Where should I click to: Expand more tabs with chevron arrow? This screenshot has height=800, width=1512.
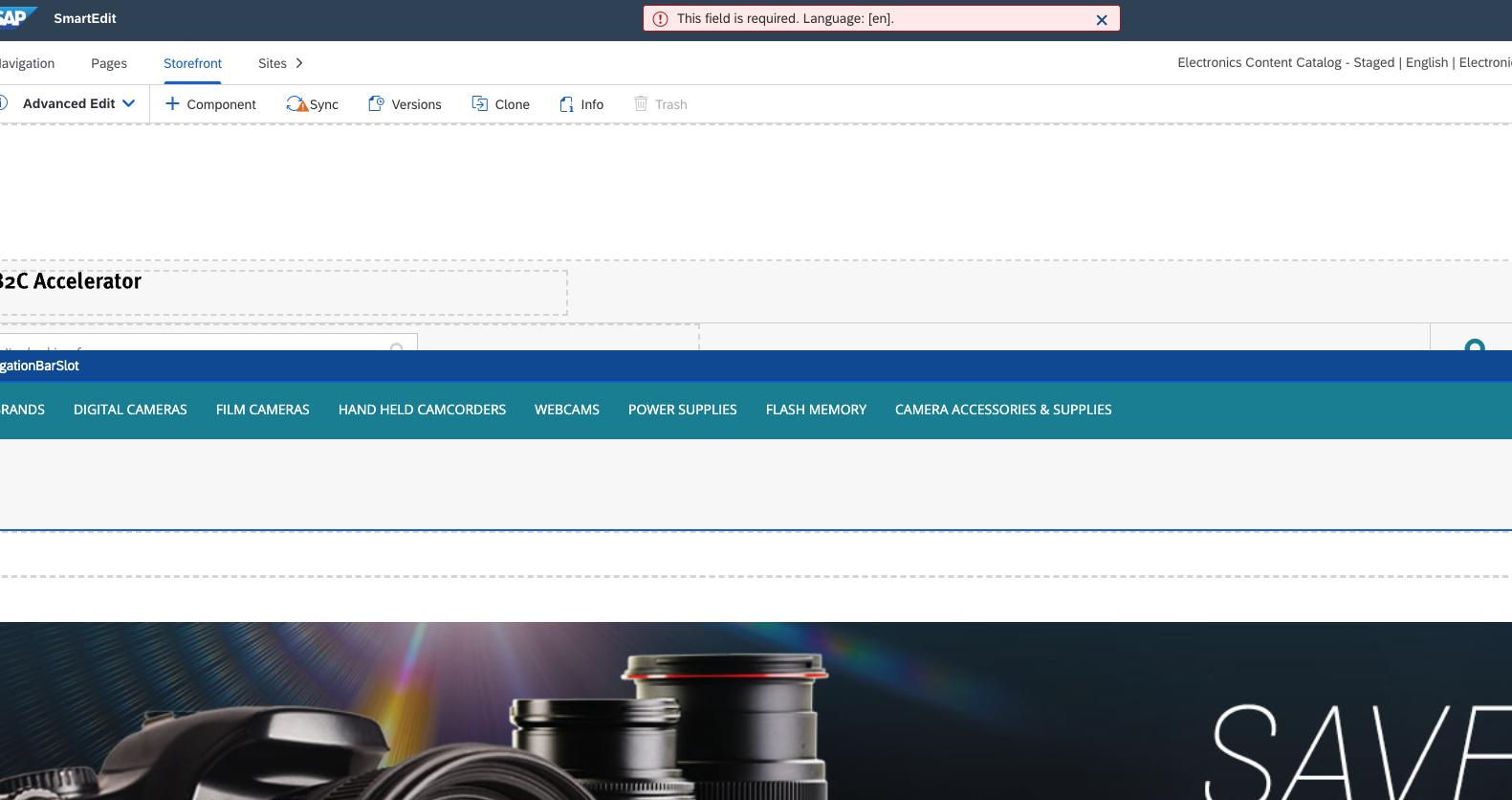pyautogui.click(x=299, y=63)
